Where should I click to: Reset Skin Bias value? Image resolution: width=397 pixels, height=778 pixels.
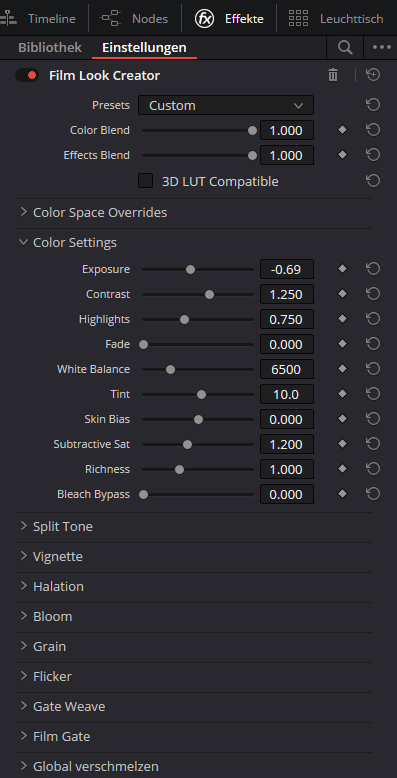click(373, 419)
